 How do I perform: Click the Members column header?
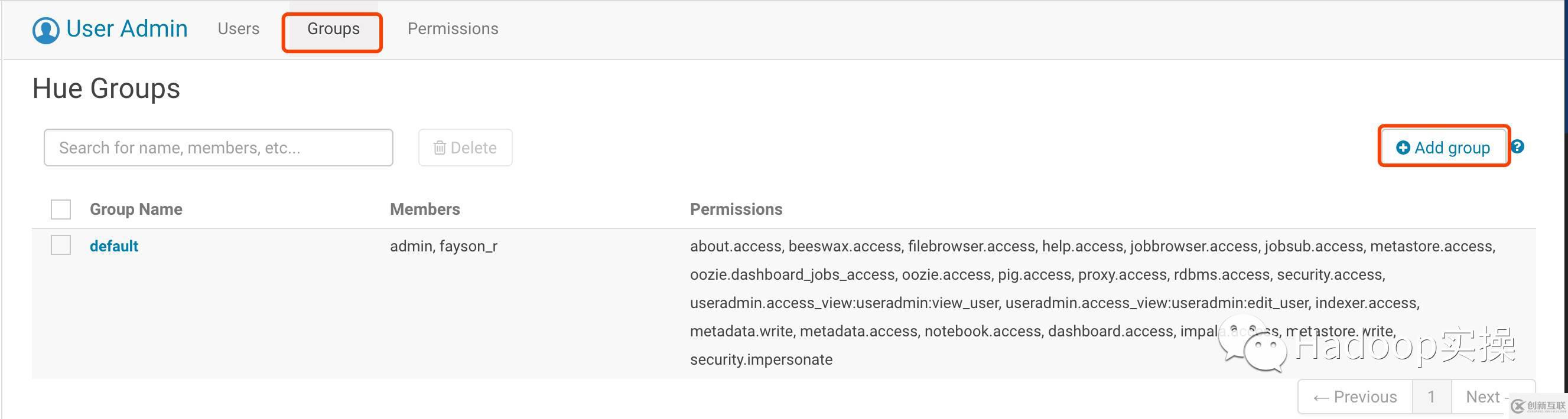coord(425,209)
